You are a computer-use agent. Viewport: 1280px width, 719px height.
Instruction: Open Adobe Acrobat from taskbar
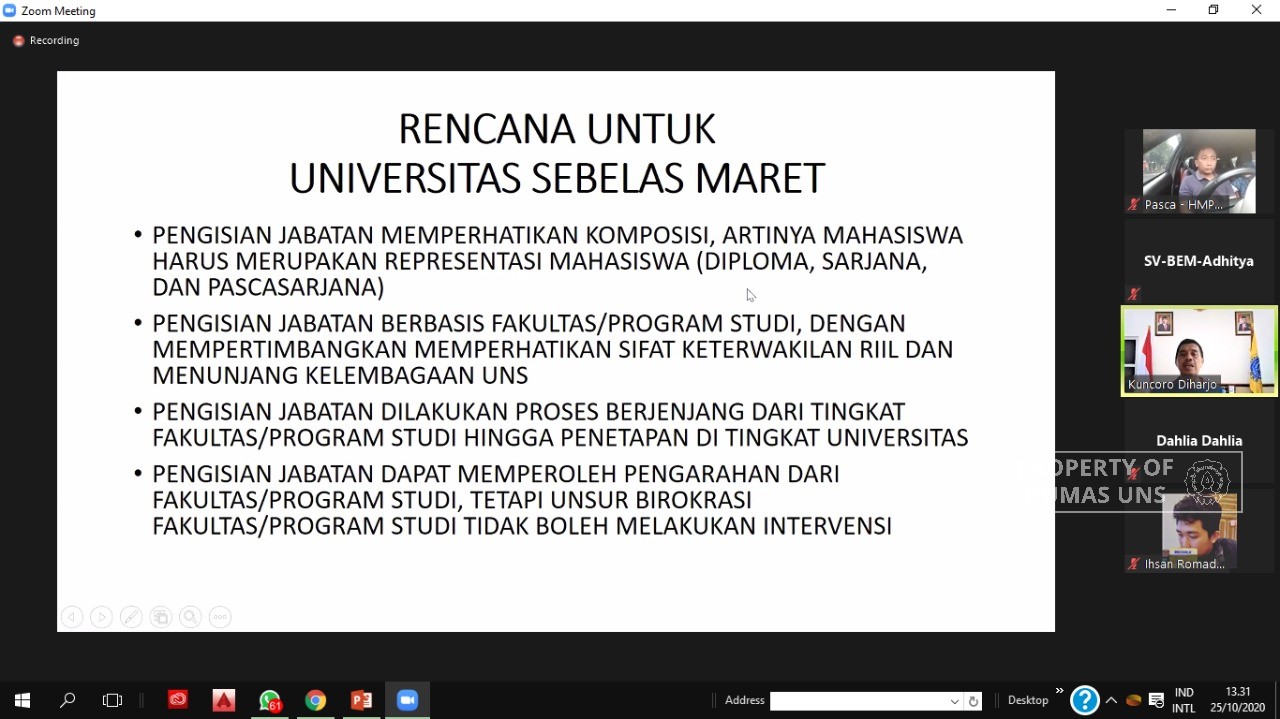[224, 700]
